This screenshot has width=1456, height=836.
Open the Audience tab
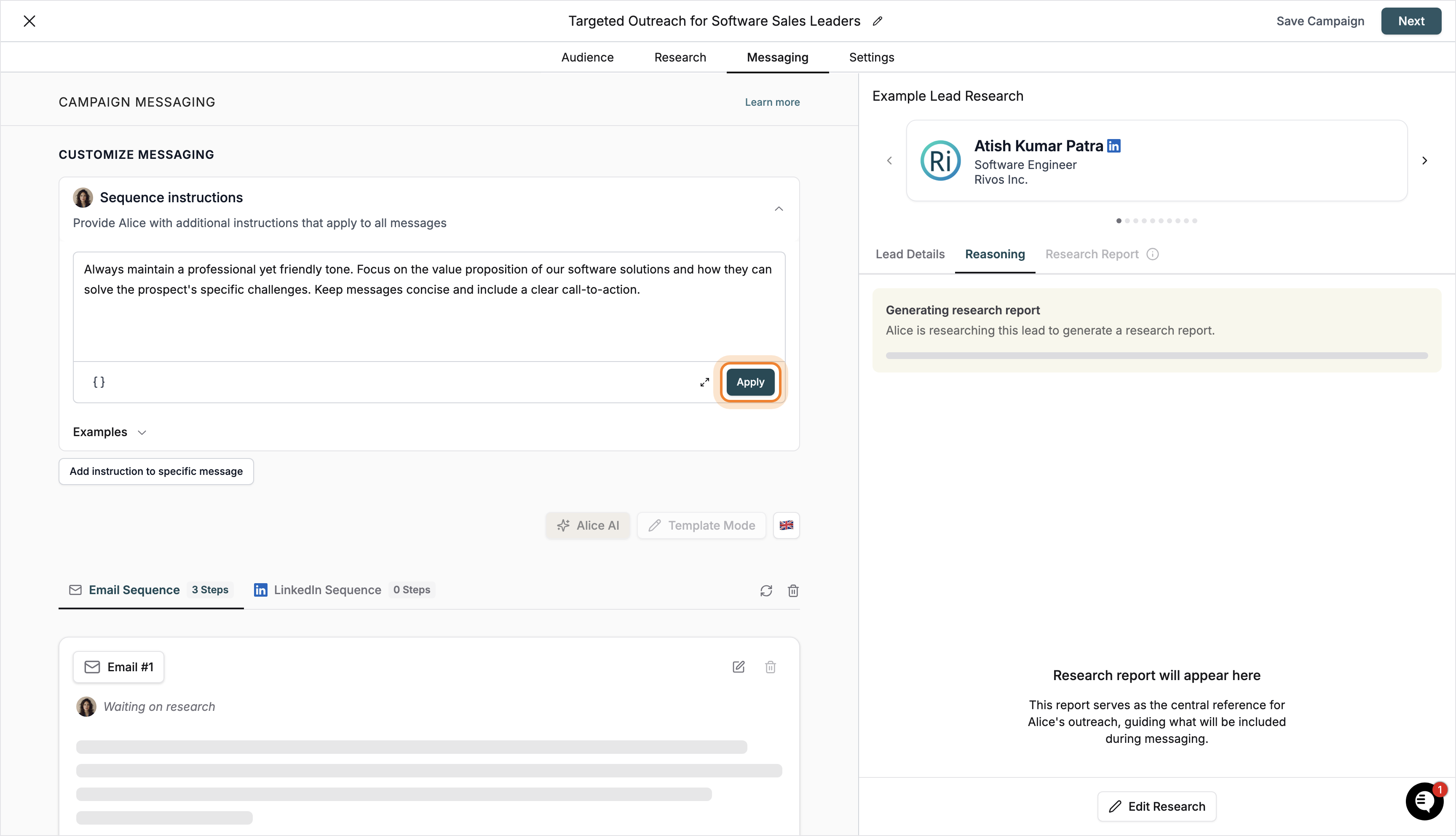pos(587,57)
